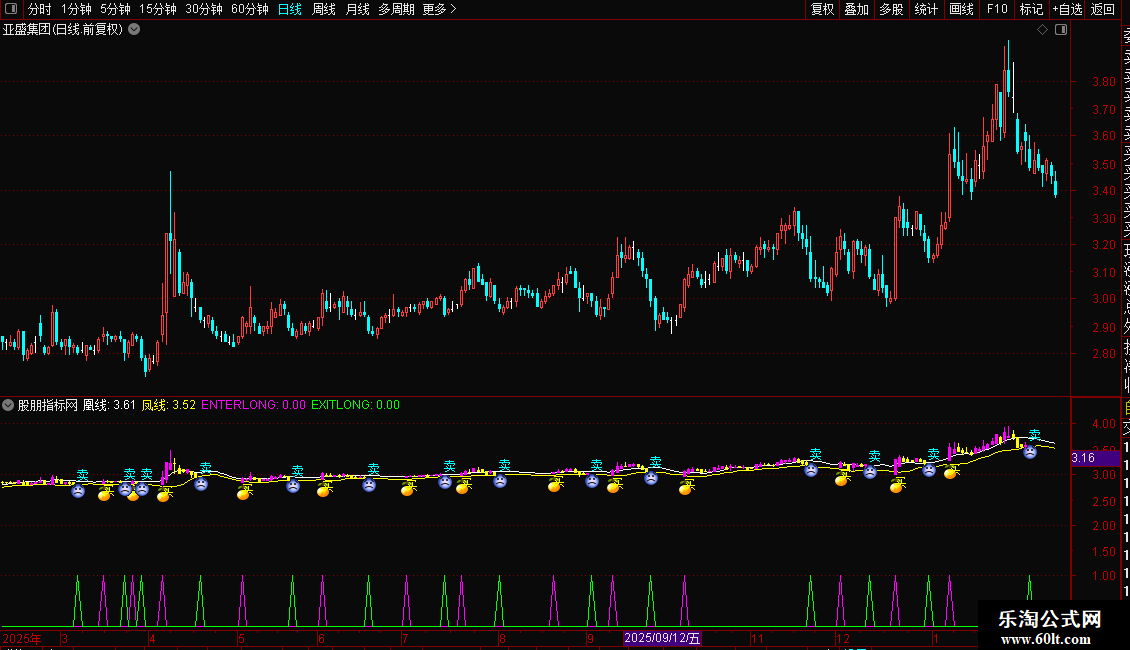This screenshot has height=650, width=1130.
Task: Click the 返回 back button
Action: (1103, 9)
